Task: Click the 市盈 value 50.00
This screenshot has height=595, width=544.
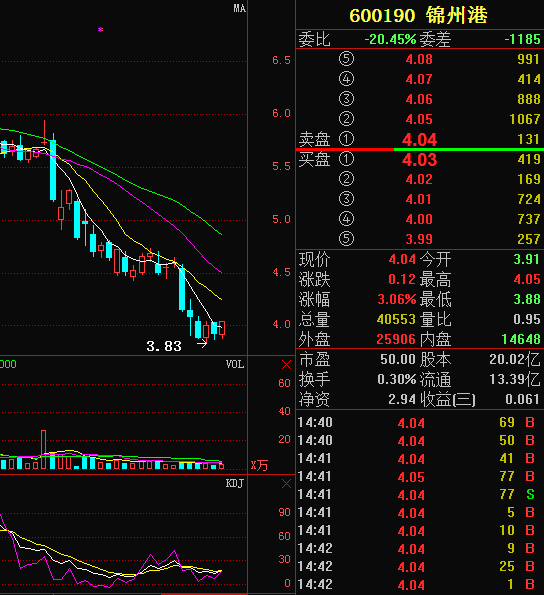Action: tap(398, 359)
